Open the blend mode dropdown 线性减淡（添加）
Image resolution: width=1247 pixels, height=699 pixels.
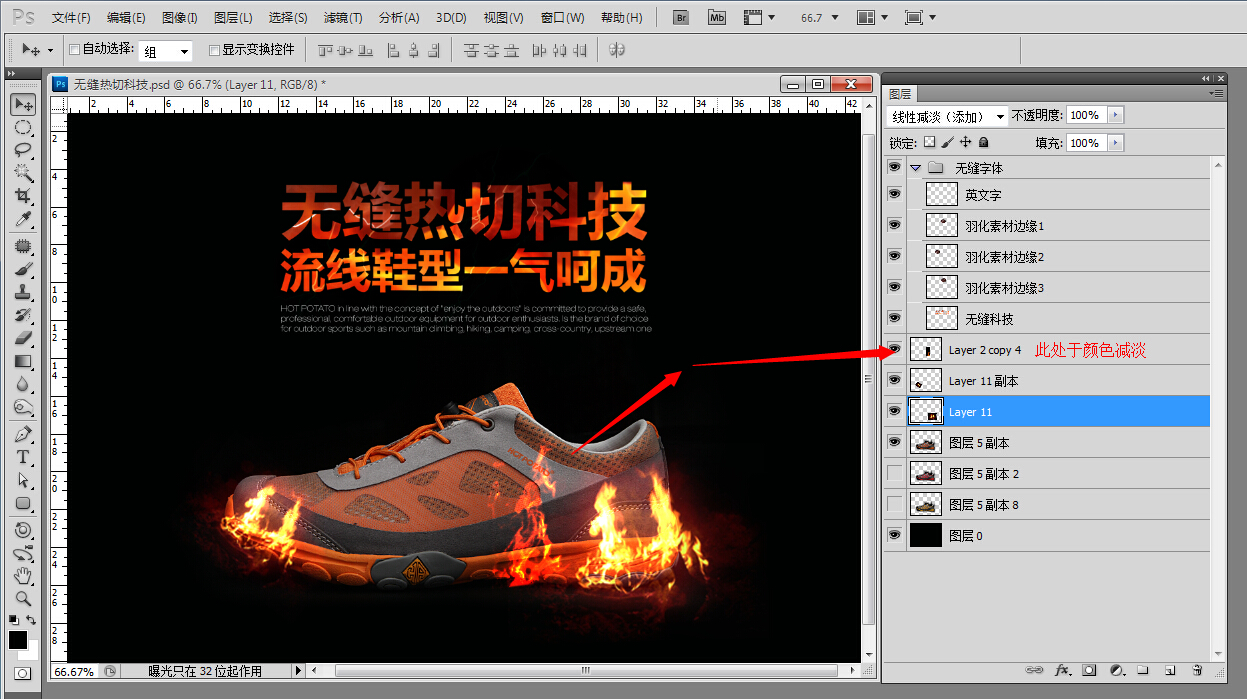click(947, 116)
